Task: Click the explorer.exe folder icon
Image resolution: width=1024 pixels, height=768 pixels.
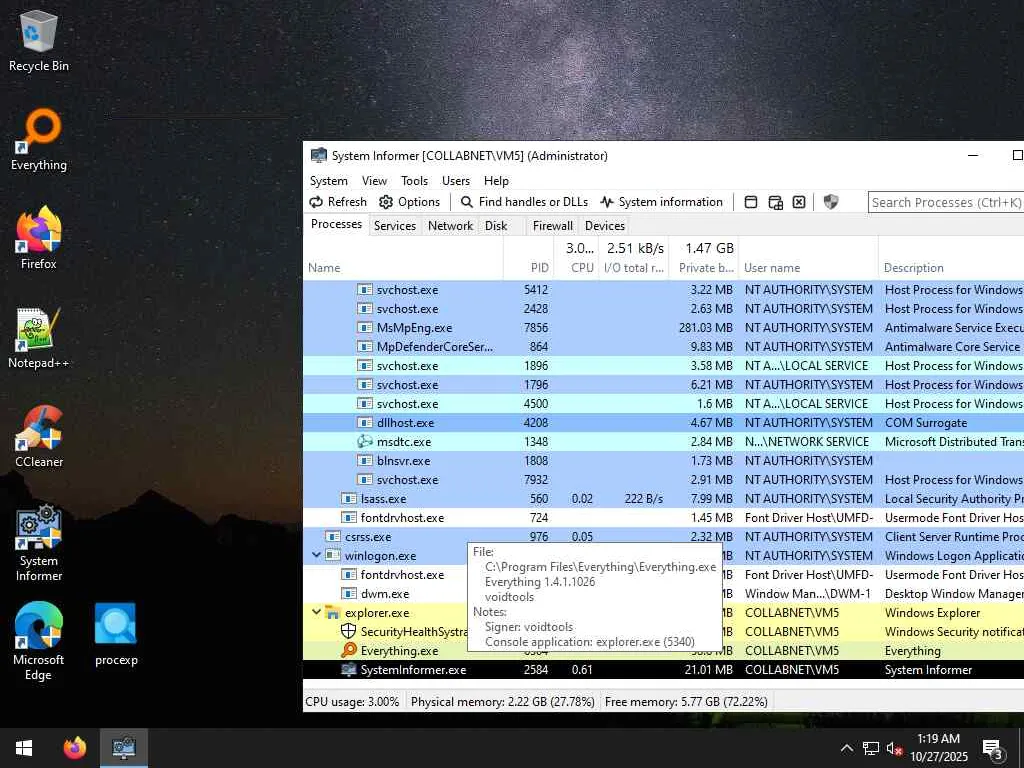Action: [x=333, y=613]
